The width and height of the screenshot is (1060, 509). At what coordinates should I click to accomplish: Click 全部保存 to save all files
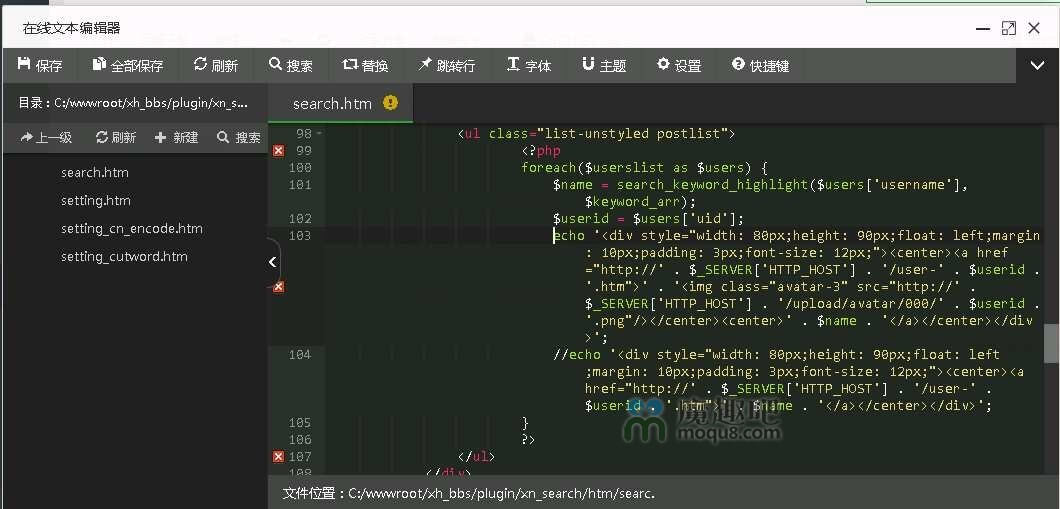point(128,66)
